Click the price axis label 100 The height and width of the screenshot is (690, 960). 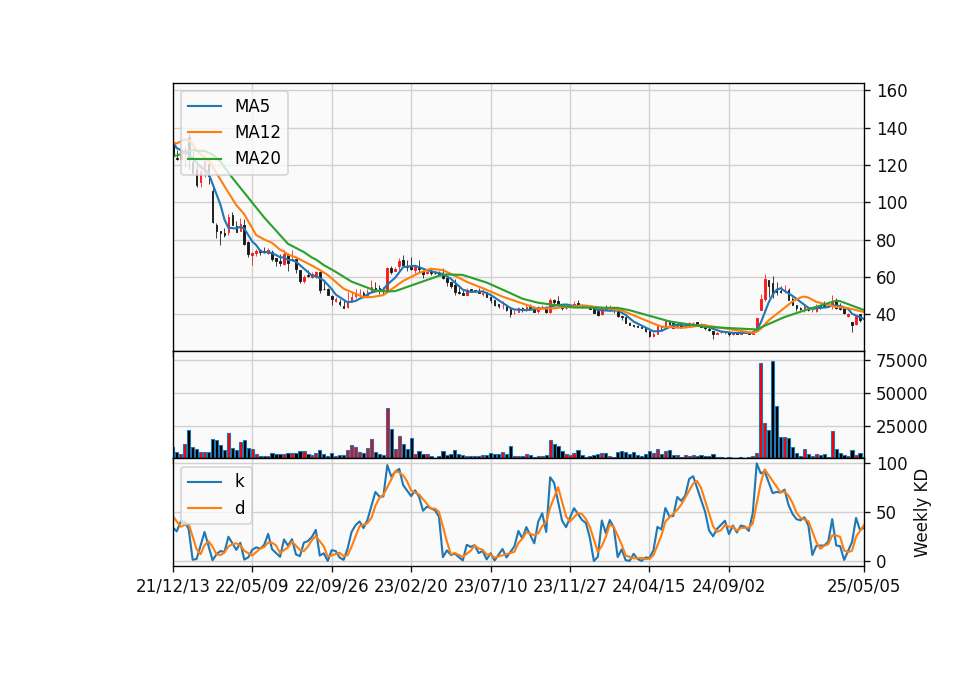tap(892, 203)
